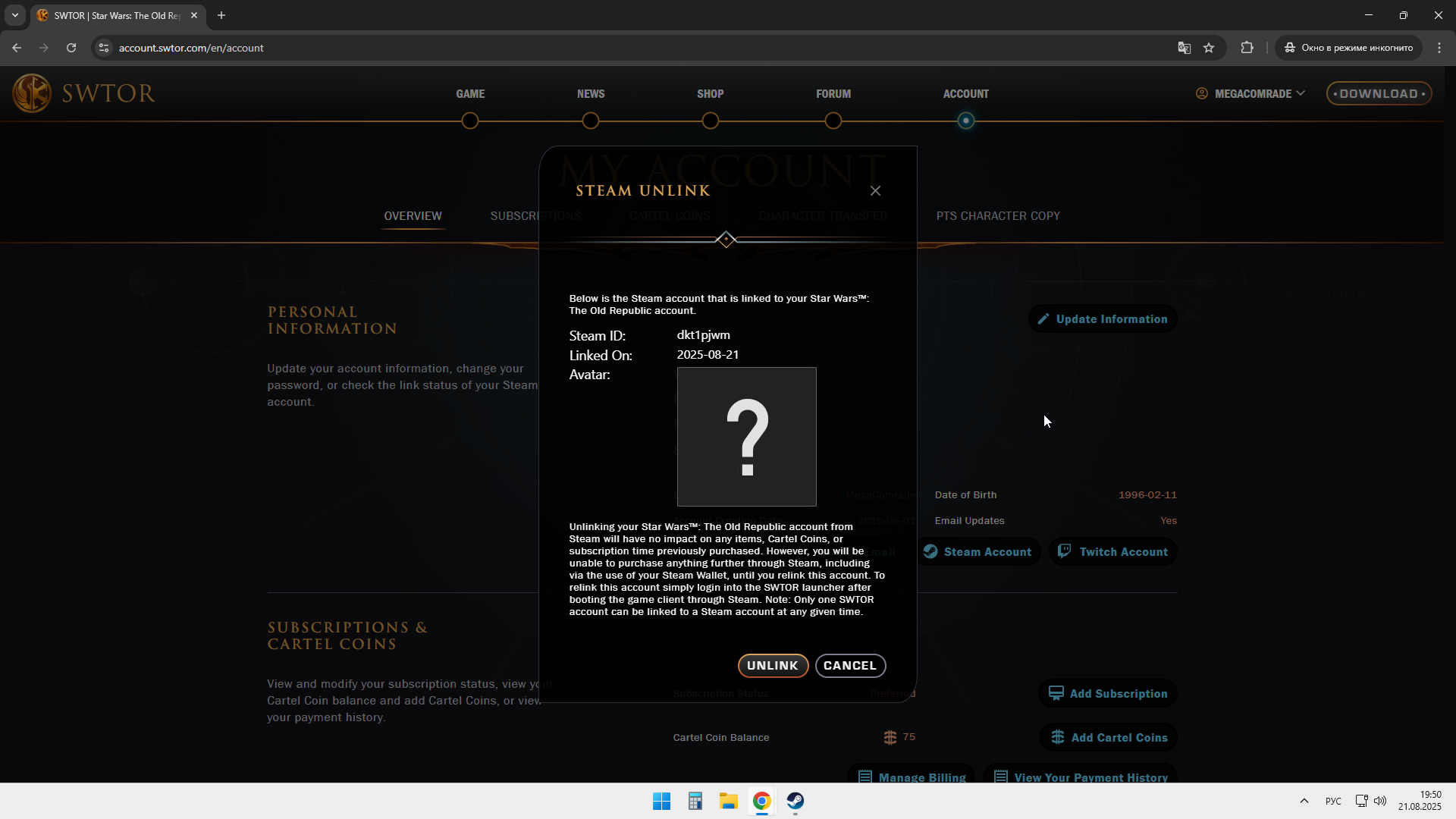Image resolution: width=1456 pixels, height=819 pixels.
Task: Expand the MEGACOMRADE user dropdown
Action: pyautogui.click(x=1250, y=93)
